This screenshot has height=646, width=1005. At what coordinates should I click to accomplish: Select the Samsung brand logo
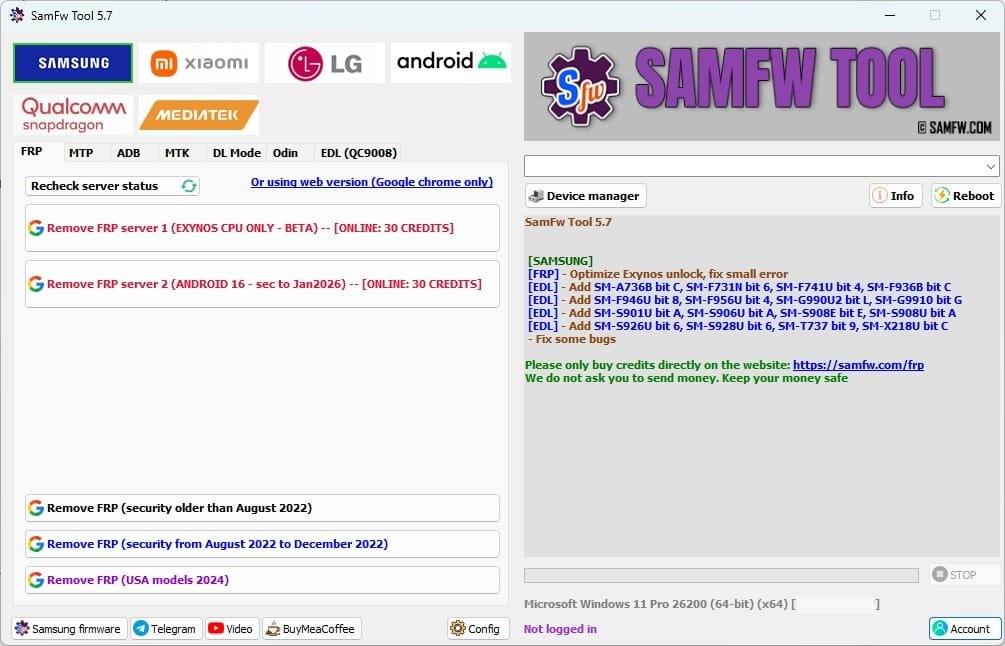[73, 63]
